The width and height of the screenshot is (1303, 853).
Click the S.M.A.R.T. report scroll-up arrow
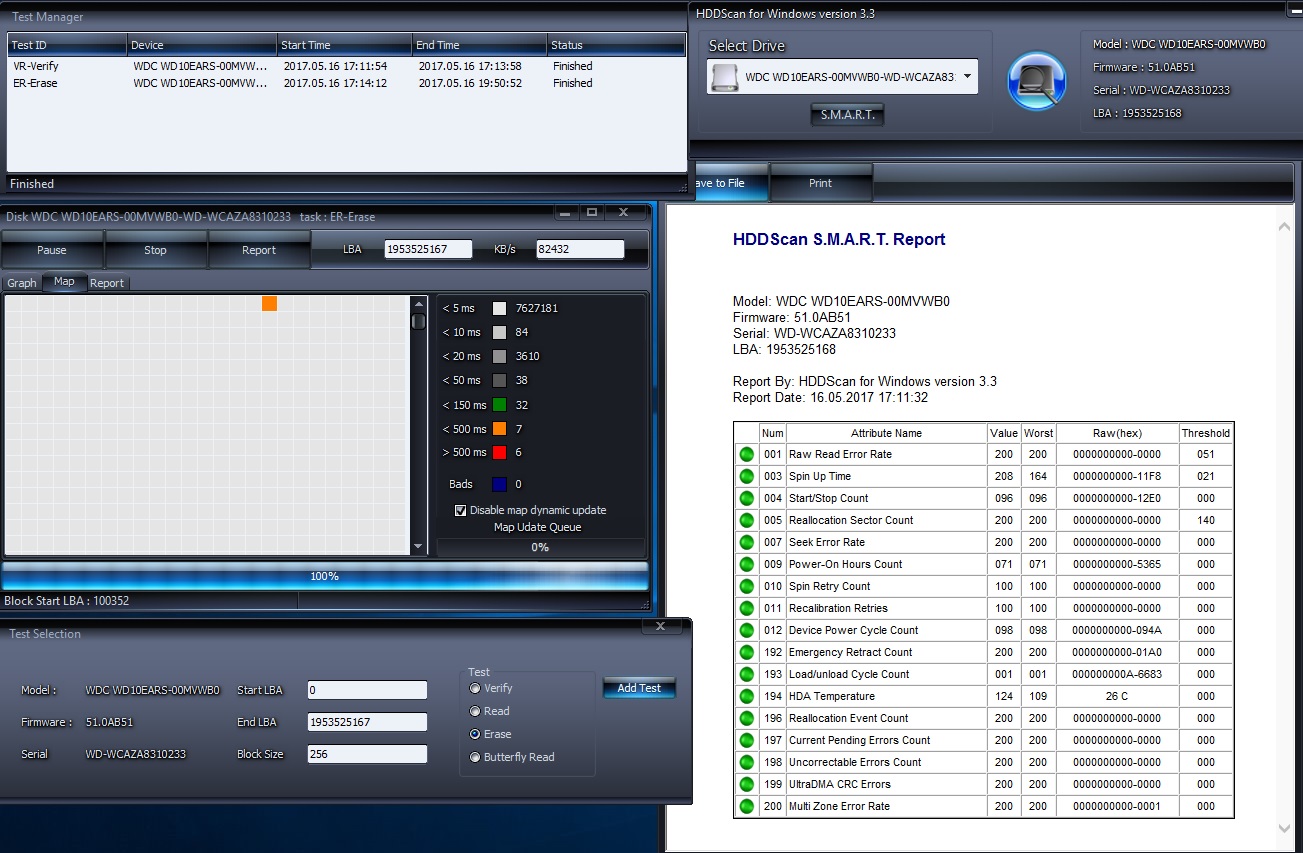pyautogui.click(x=1285, y=227)
